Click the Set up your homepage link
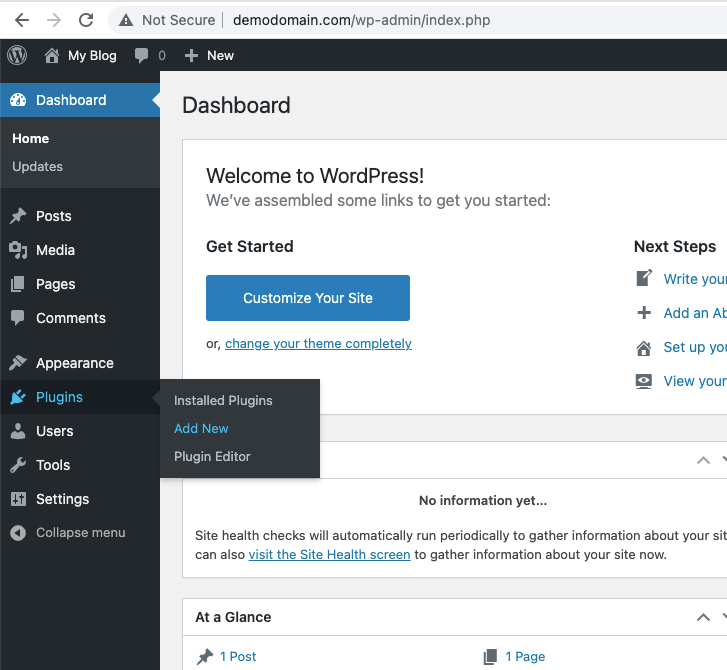This screenshot has height=670, width=727. (695, 347)
